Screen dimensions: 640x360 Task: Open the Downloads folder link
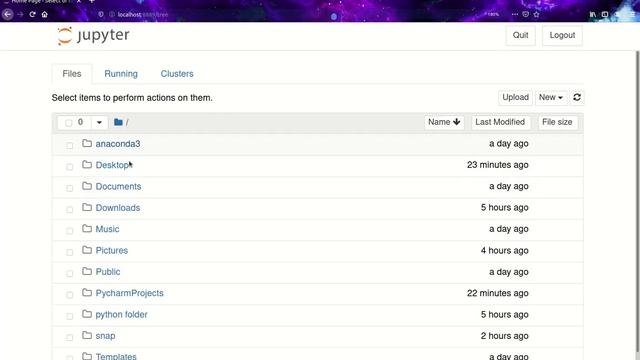[118, 208]
